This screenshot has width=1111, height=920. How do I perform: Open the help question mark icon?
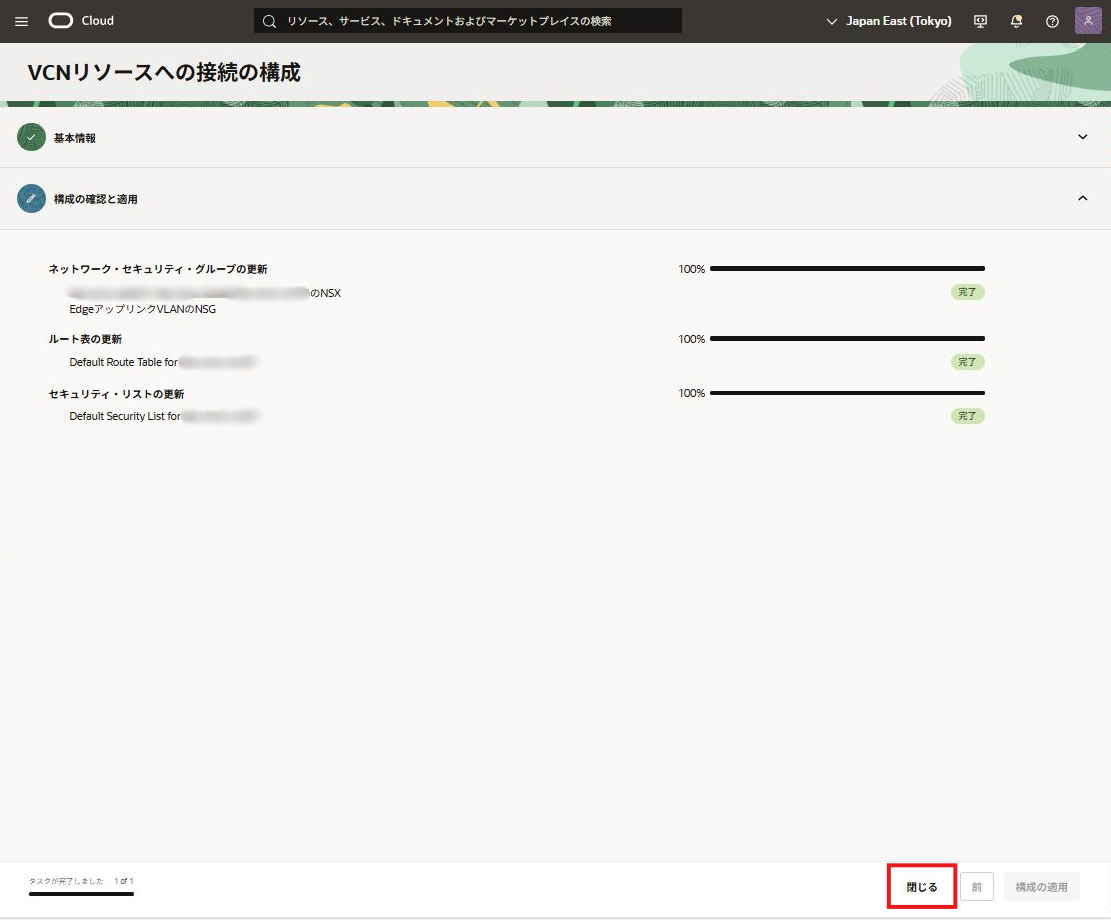point(1052,21)
